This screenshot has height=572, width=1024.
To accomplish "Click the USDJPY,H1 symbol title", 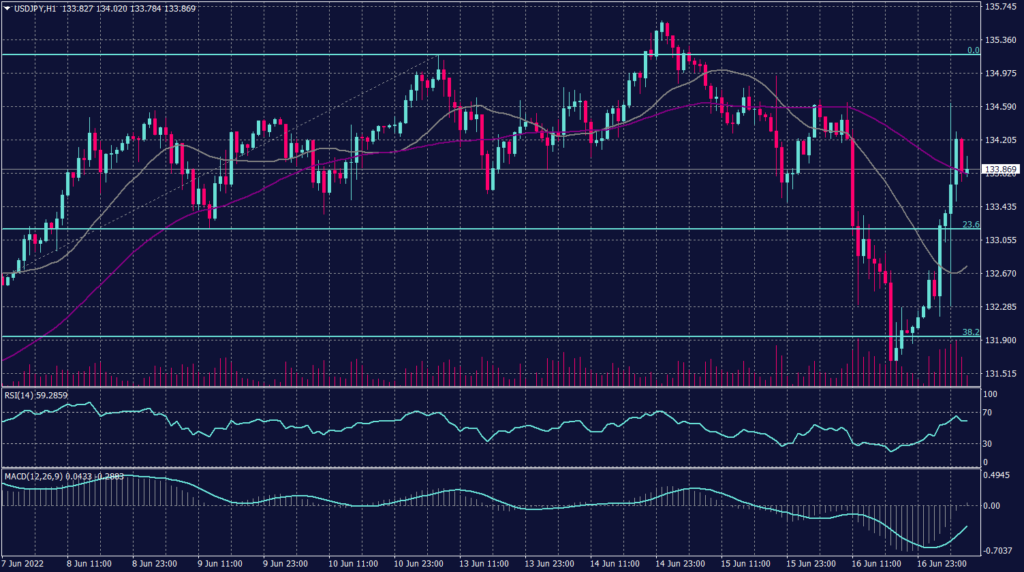I will [x=37, y=8].
